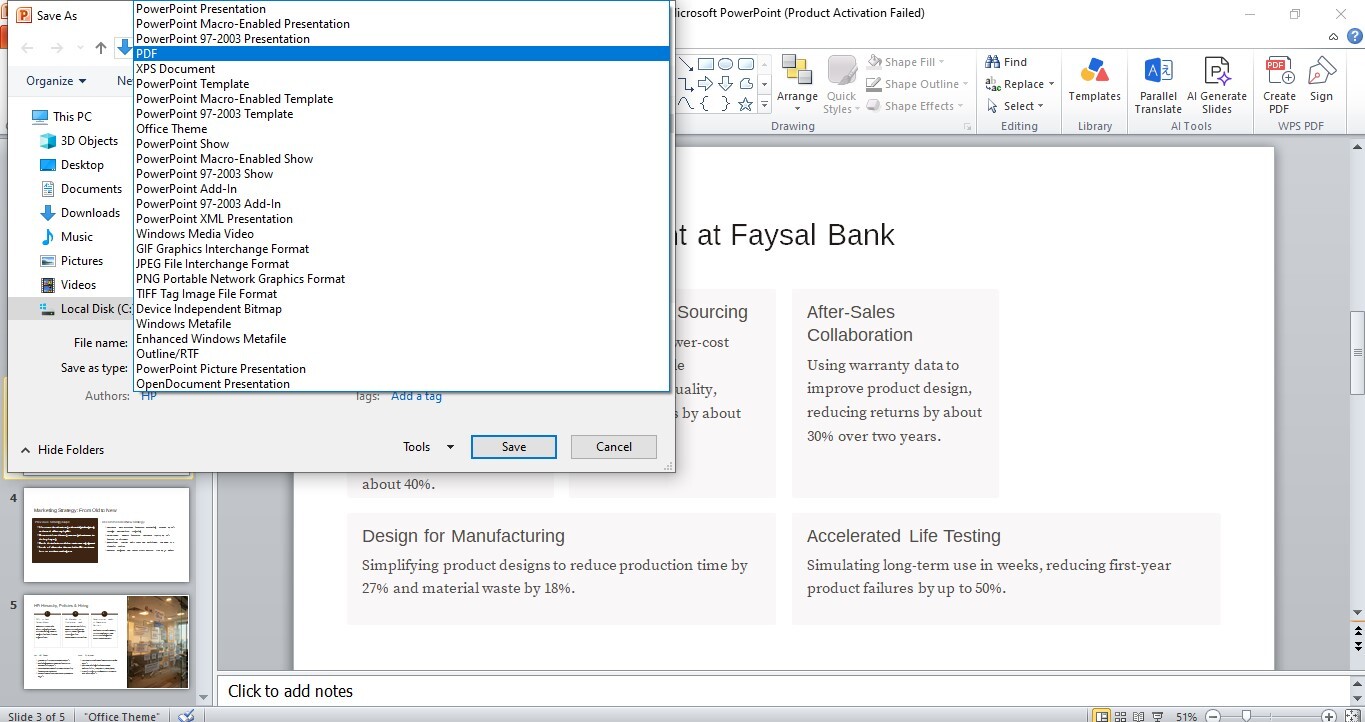Expand the shapes gallery More button
Viewport: 1365px width, 722px height.
pyautogui.click(x=764, y=104)
